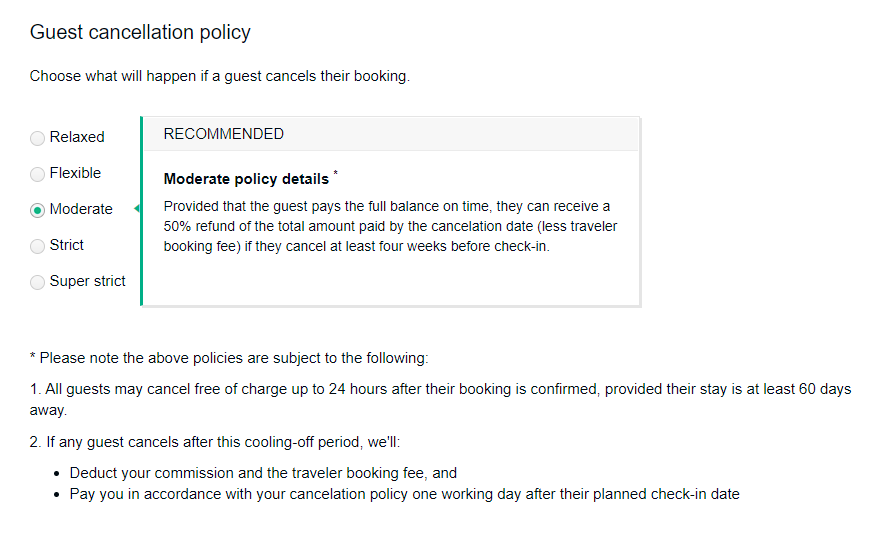890x542 pixels.
Task: Click the "Deduct your commission" bullet point
Action: tap(263, 473)
